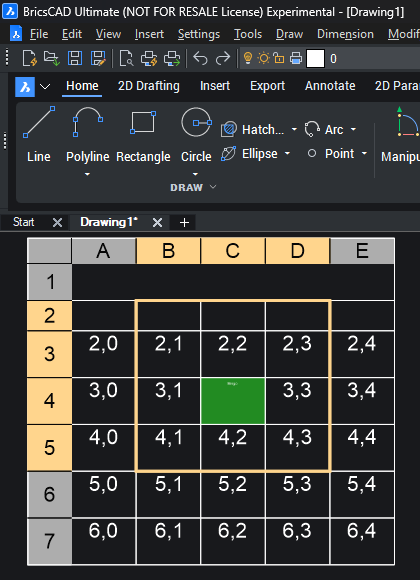This screenshot has width=420, height=580.
Task: Click table cell containing 3,1
Action: (168, 401)
